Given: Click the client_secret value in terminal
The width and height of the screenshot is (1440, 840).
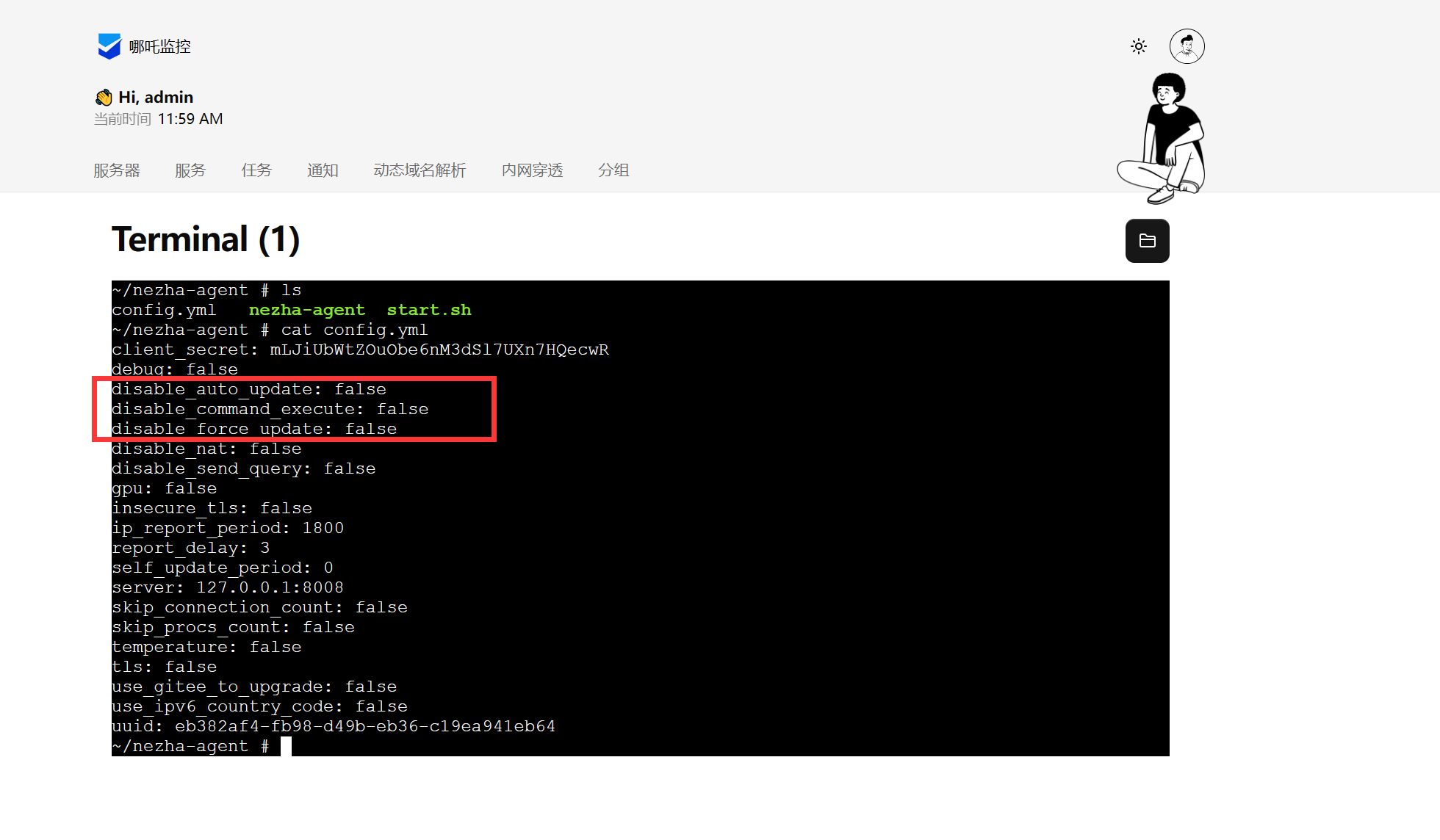Looking at the screenshot, I should [439, 350].
